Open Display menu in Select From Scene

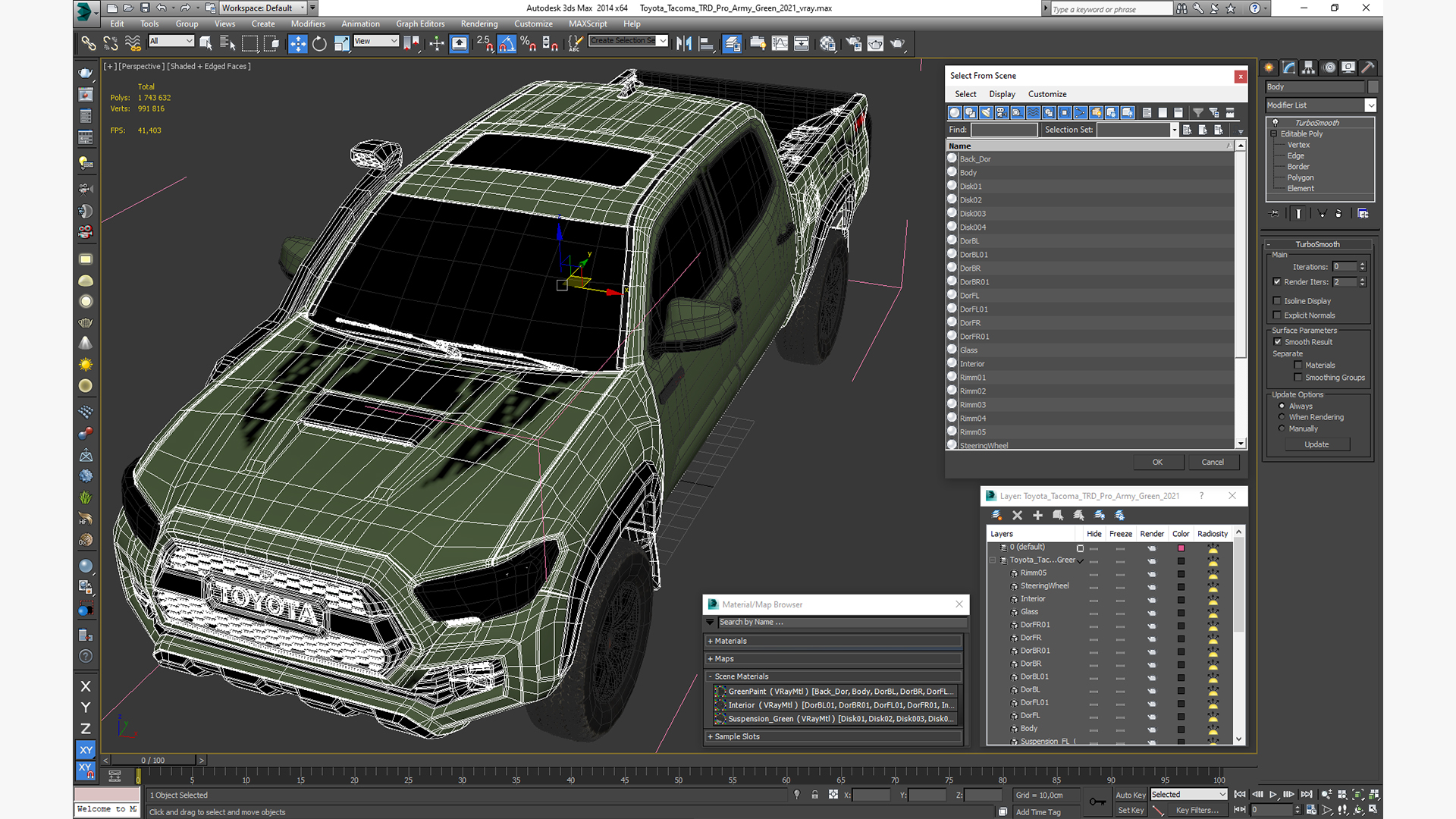[x=1002, y=94]
